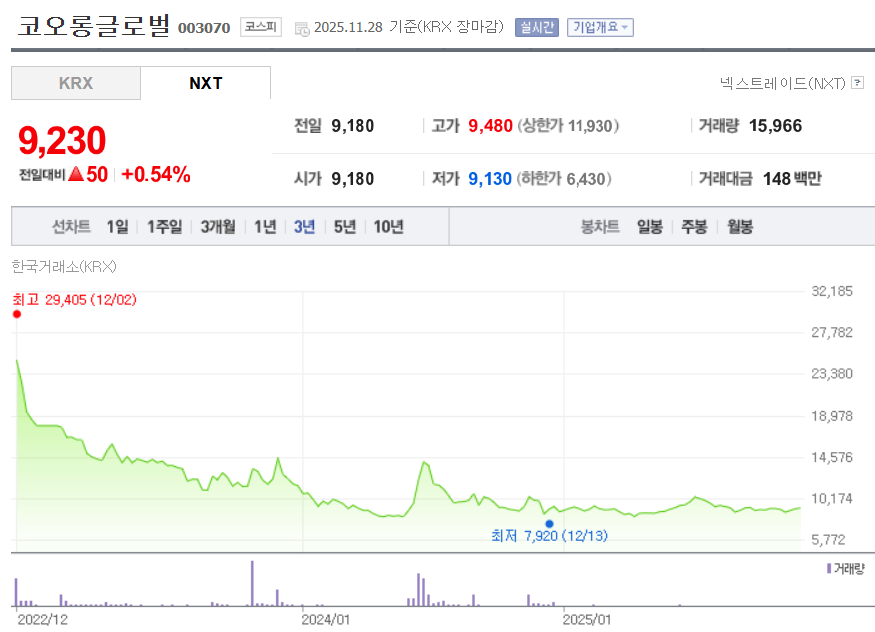Click the 거래대금 value 148 백만
The image size is (875, 632).
792,179
